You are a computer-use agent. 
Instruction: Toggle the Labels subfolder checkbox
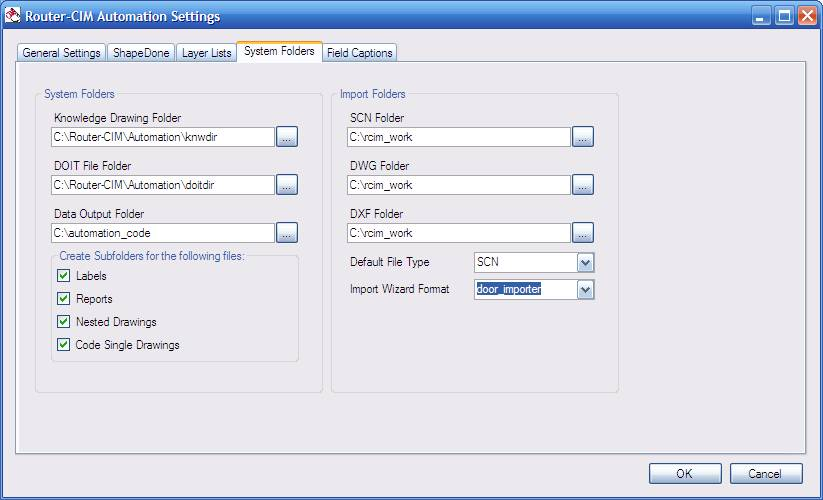(64, 275)
